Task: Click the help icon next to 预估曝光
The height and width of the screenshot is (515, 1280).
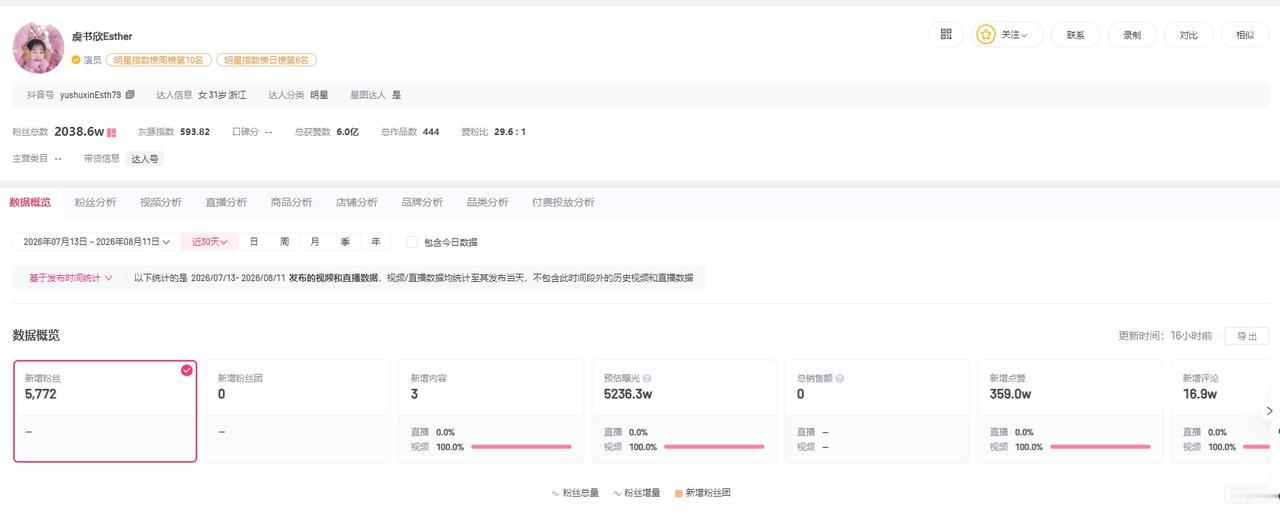Action: (x=647, y=379)
